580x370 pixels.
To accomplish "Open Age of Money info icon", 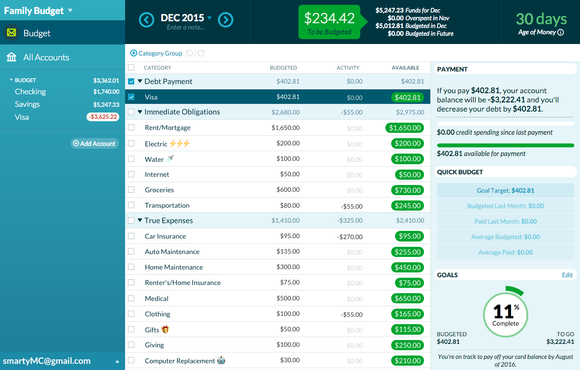I will tap(561, 33).
